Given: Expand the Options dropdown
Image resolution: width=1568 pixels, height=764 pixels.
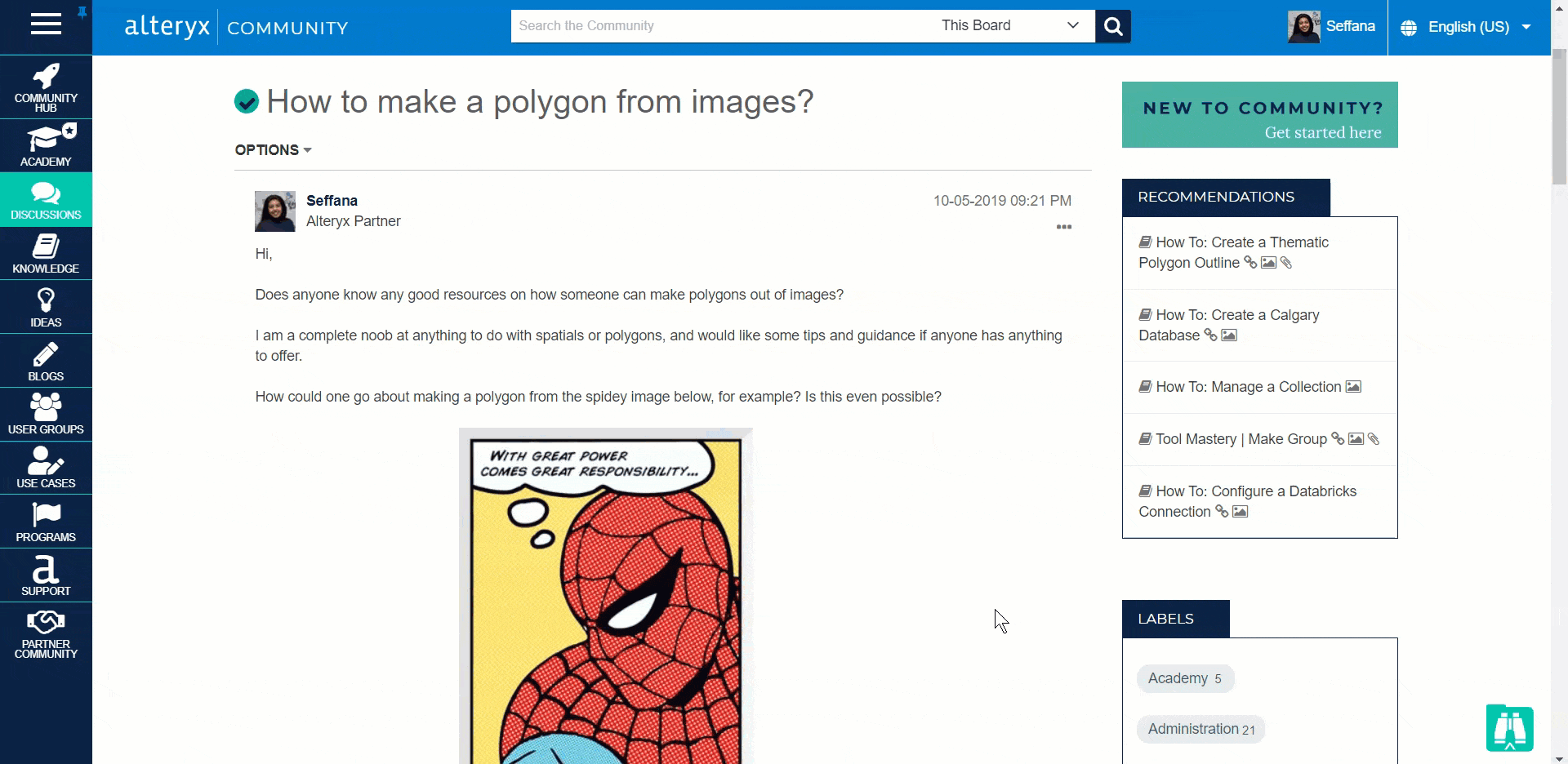Looking at the screenshot, I should (x=274, y=150).
